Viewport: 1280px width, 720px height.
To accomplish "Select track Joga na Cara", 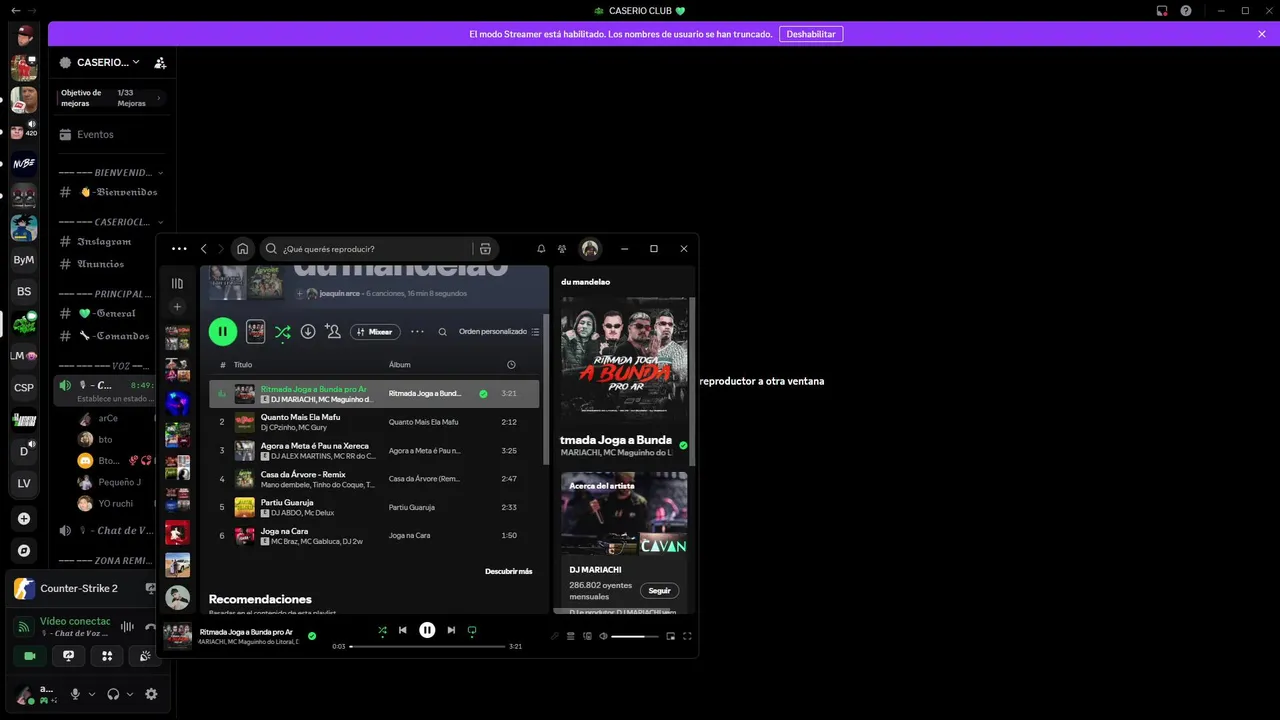I will point(374,535).
